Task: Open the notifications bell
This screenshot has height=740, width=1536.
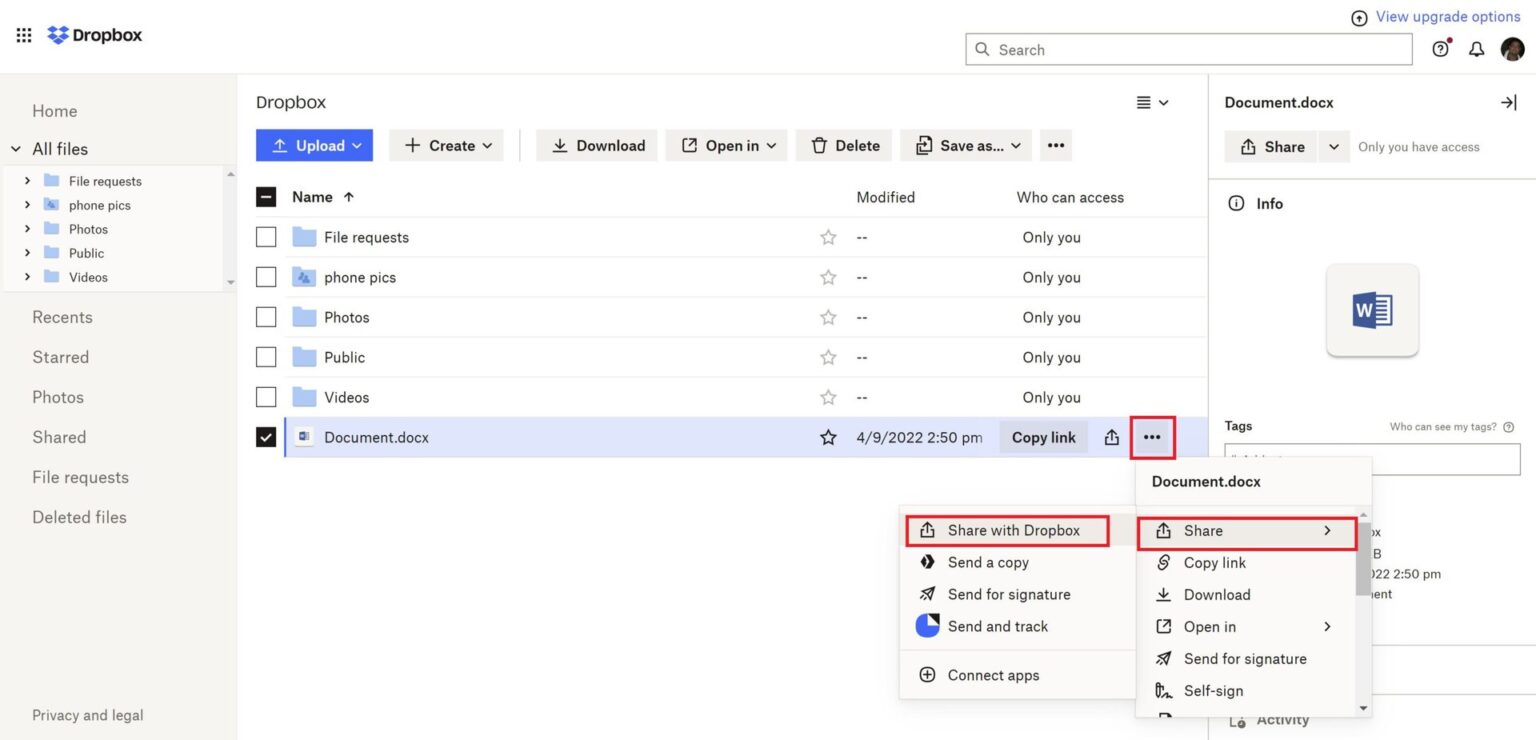Action: click(x=1476, y=48)
